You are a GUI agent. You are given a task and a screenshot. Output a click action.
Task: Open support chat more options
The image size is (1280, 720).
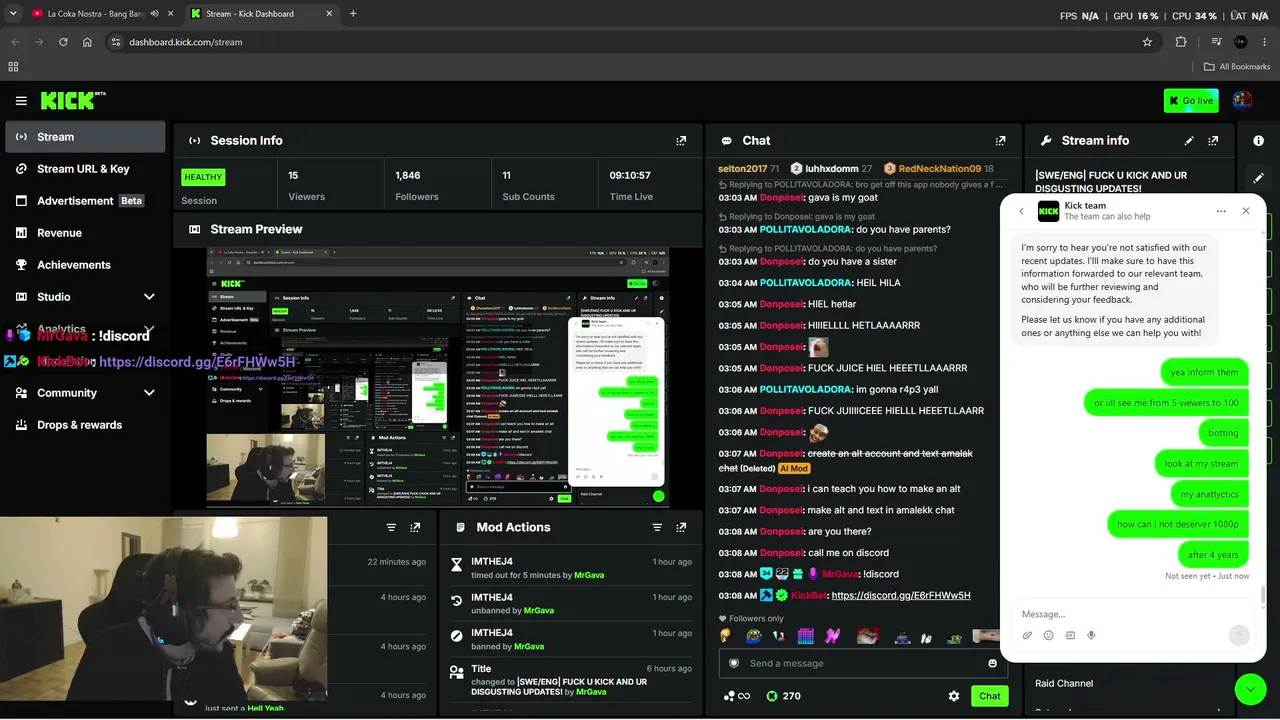(1221, 211)
